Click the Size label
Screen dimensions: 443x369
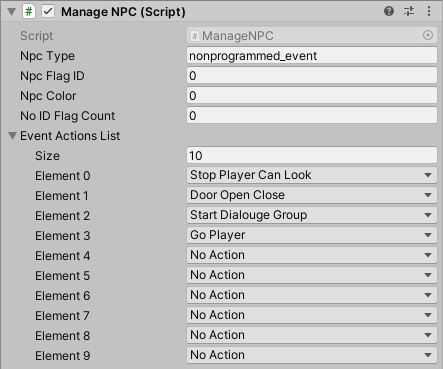pyautogui.click(x=47, y=156)
